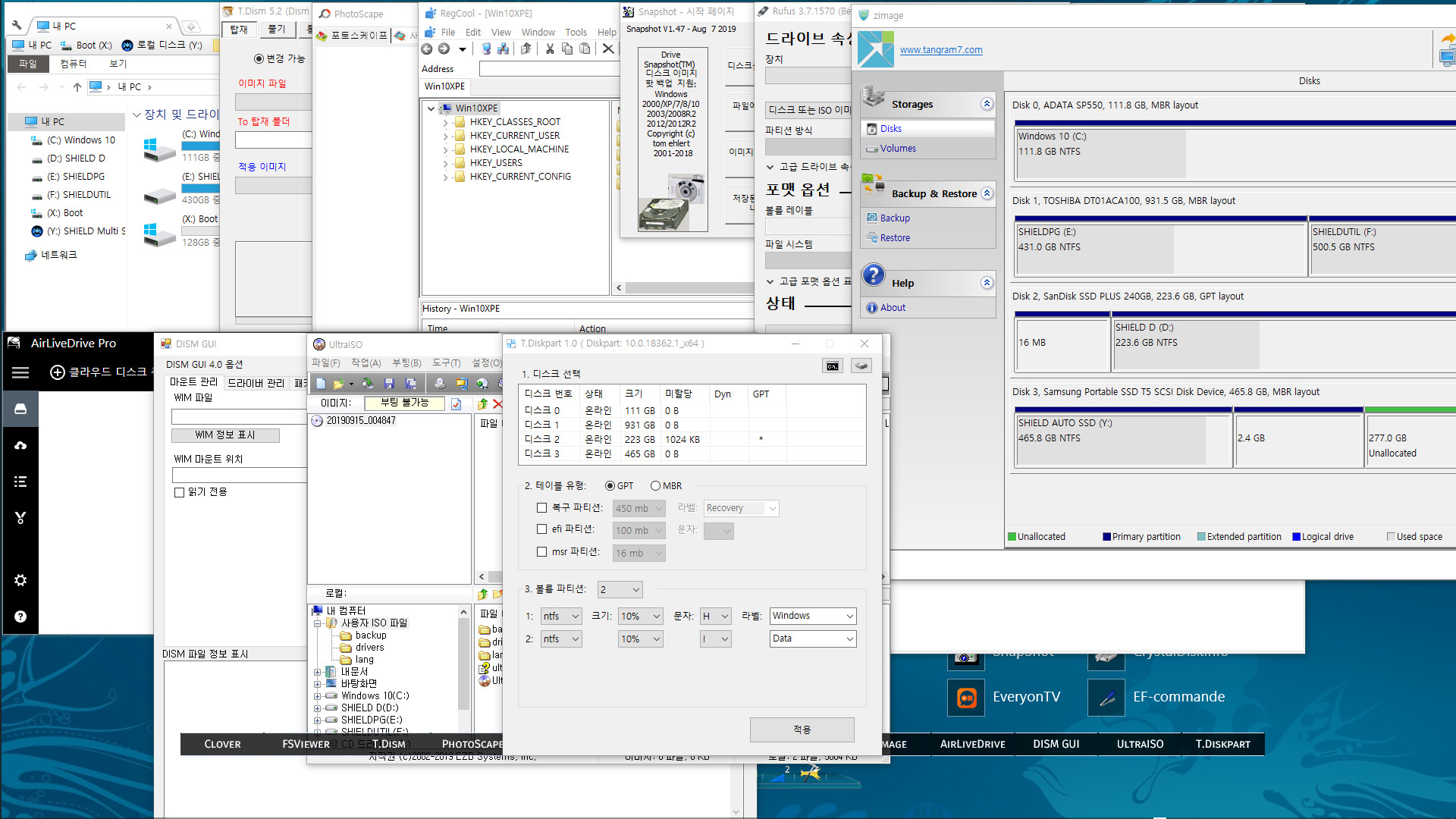Click the command prompt icon in T.Diskpart
Screen dimensions: 1456x819
click(833, 366)
